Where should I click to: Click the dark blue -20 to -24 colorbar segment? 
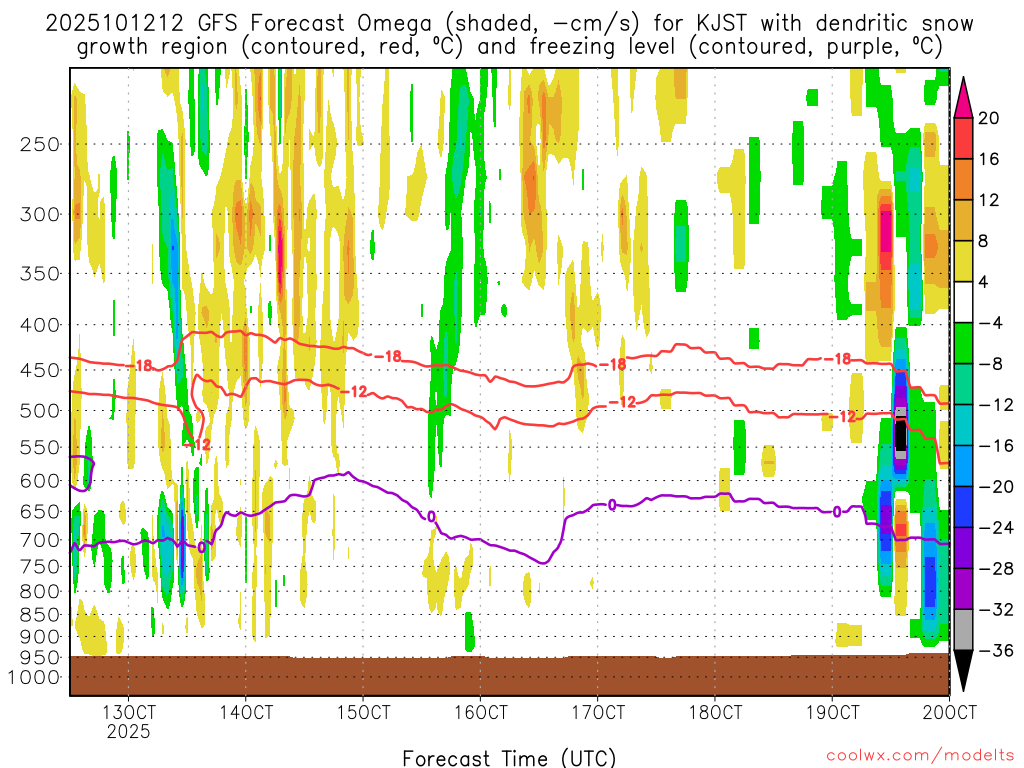tap(963, 507)
